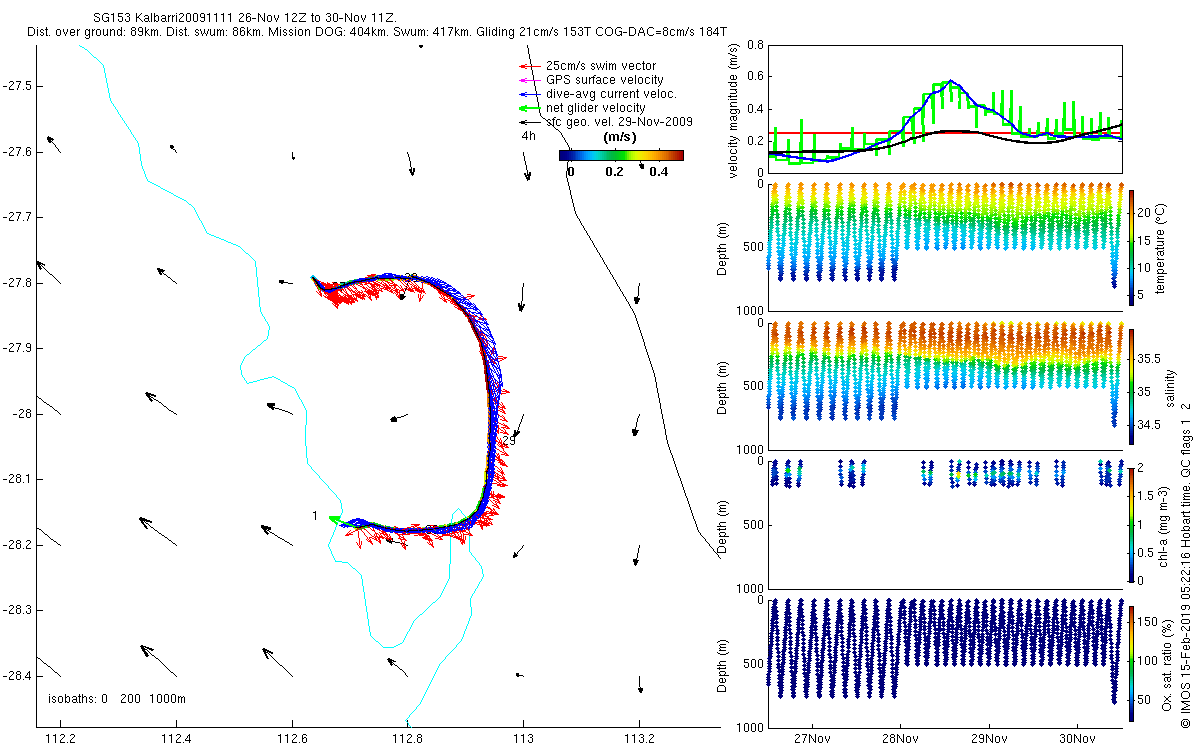
Task: Click the 0.4 tick under the velocity colorbar
Action: click(658, 171)
